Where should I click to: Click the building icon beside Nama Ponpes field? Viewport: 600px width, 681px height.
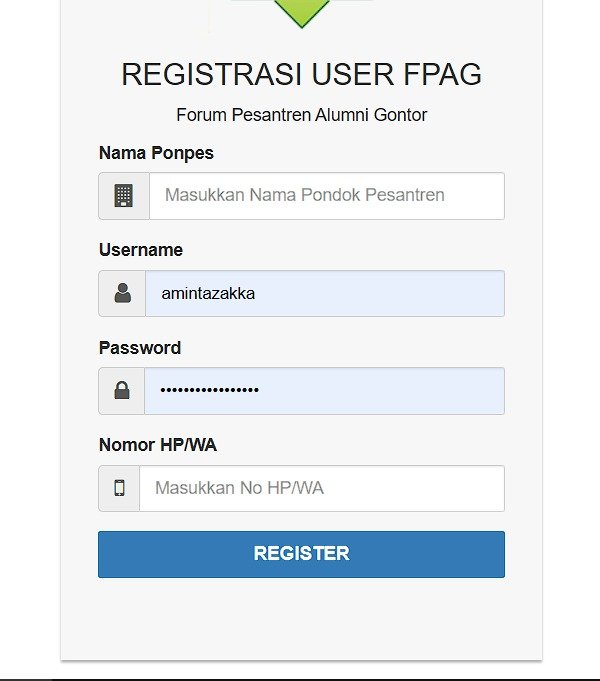coord(124,196)
